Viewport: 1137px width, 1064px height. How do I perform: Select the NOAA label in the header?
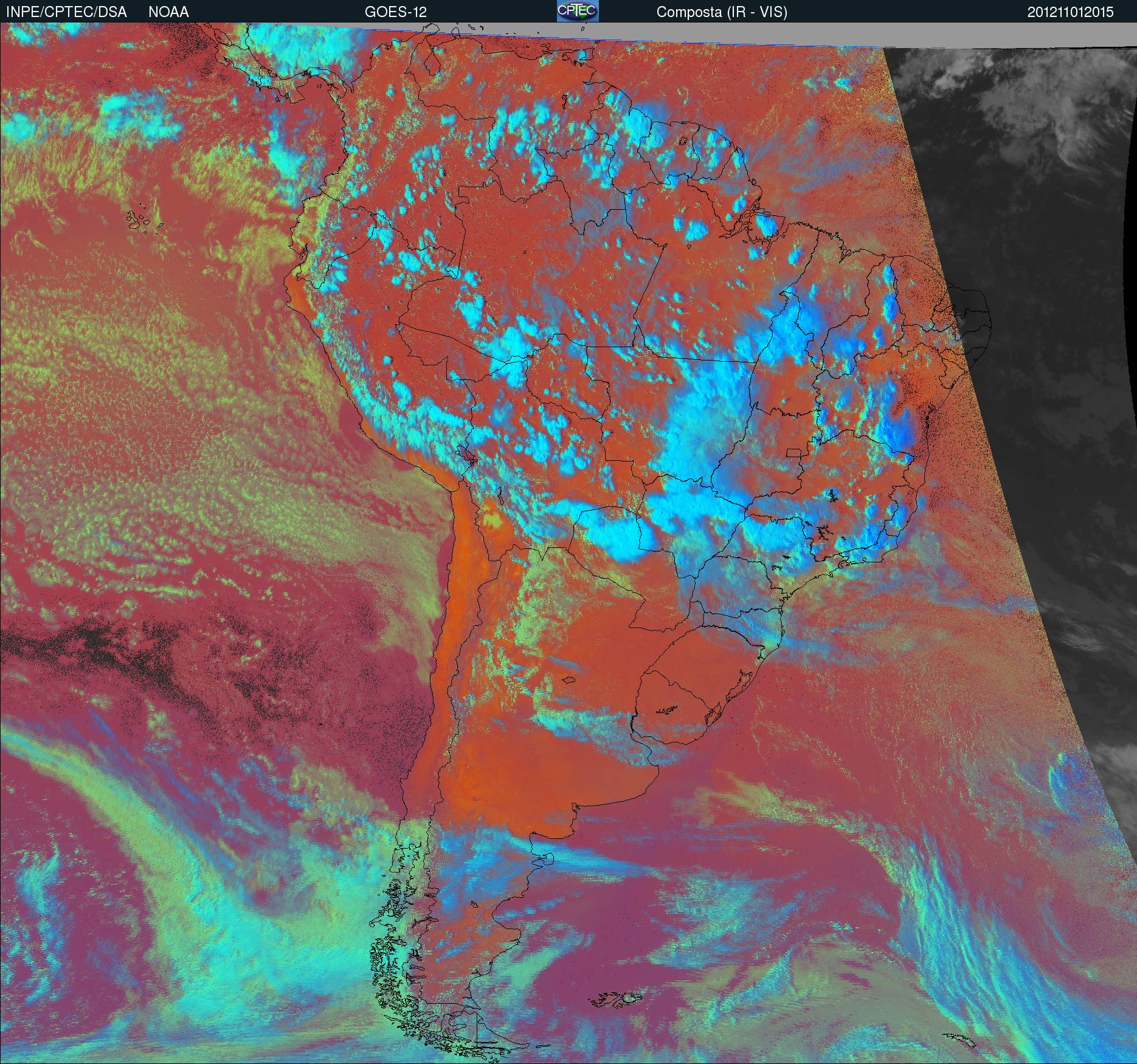point(168,12)
